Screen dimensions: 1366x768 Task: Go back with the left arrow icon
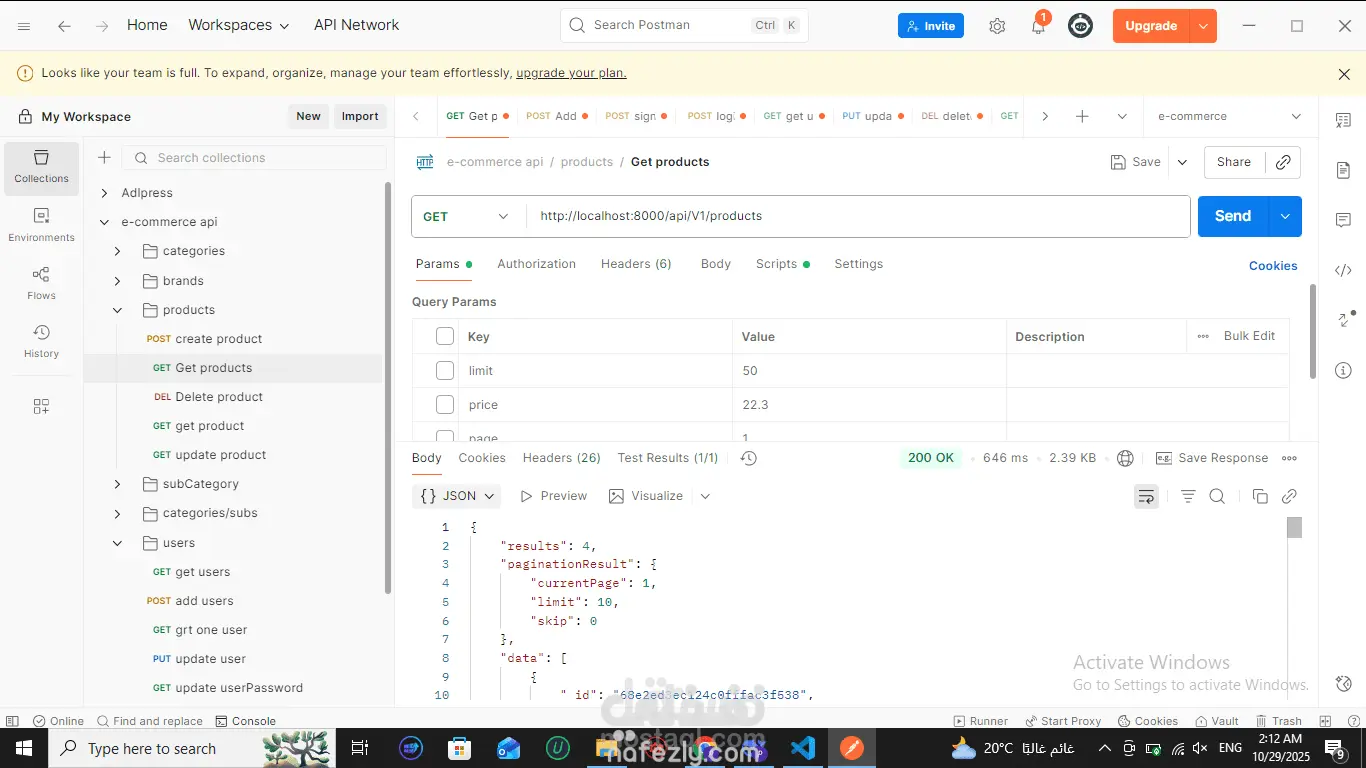click(x=64, y=26)
